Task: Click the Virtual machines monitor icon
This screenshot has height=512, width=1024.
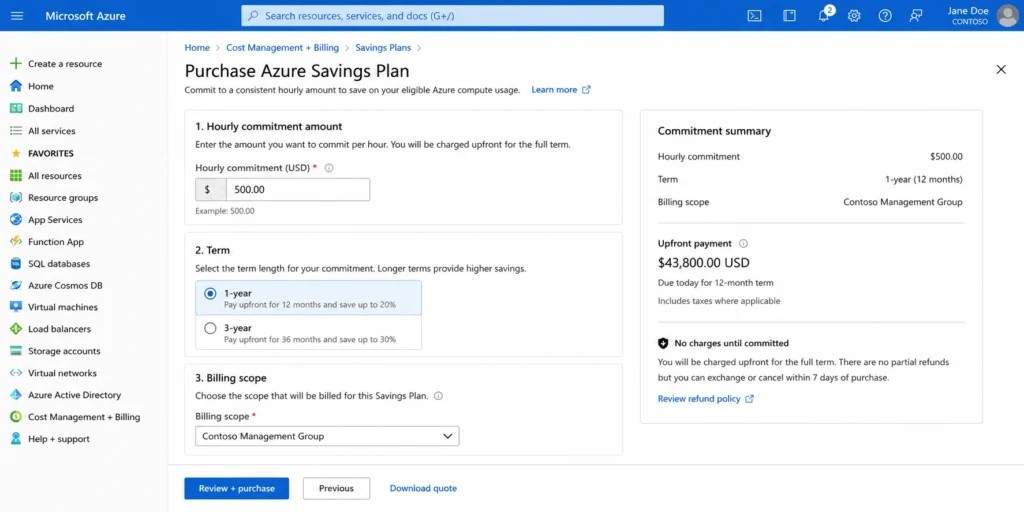Action: point(16,307)
